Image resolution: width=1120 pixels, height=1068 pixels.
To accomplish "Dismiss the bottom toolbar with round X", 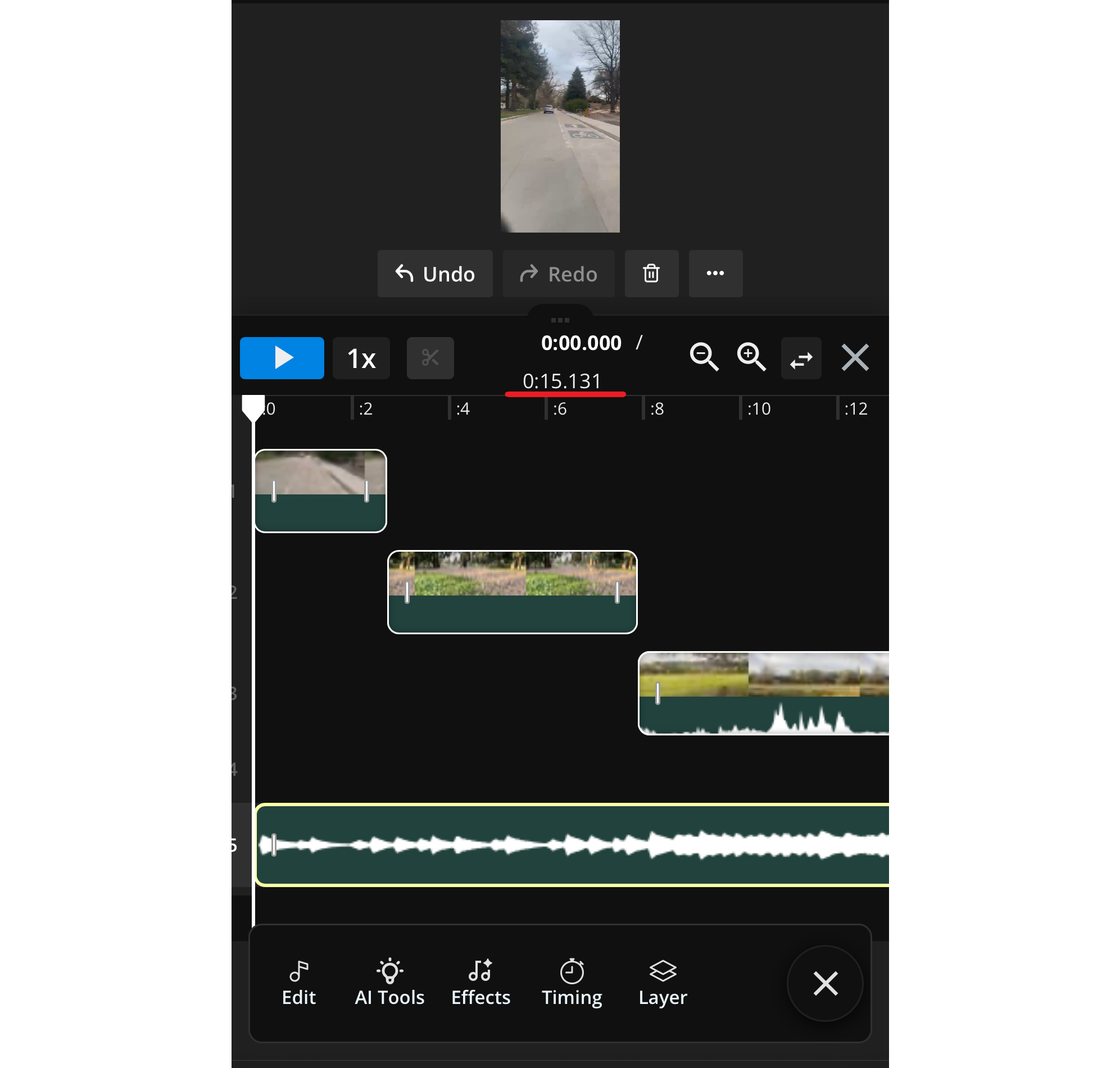I will click(x=825, y=983).
